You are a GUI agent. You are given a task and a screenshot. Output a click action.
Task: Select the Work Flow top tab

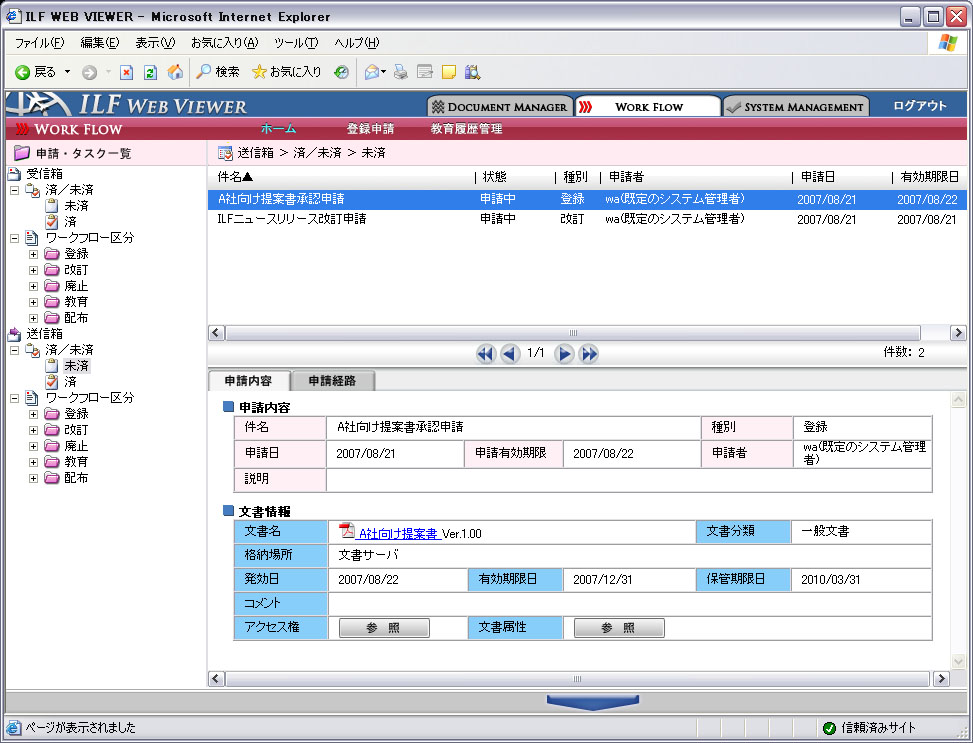(x=648, y=106)
